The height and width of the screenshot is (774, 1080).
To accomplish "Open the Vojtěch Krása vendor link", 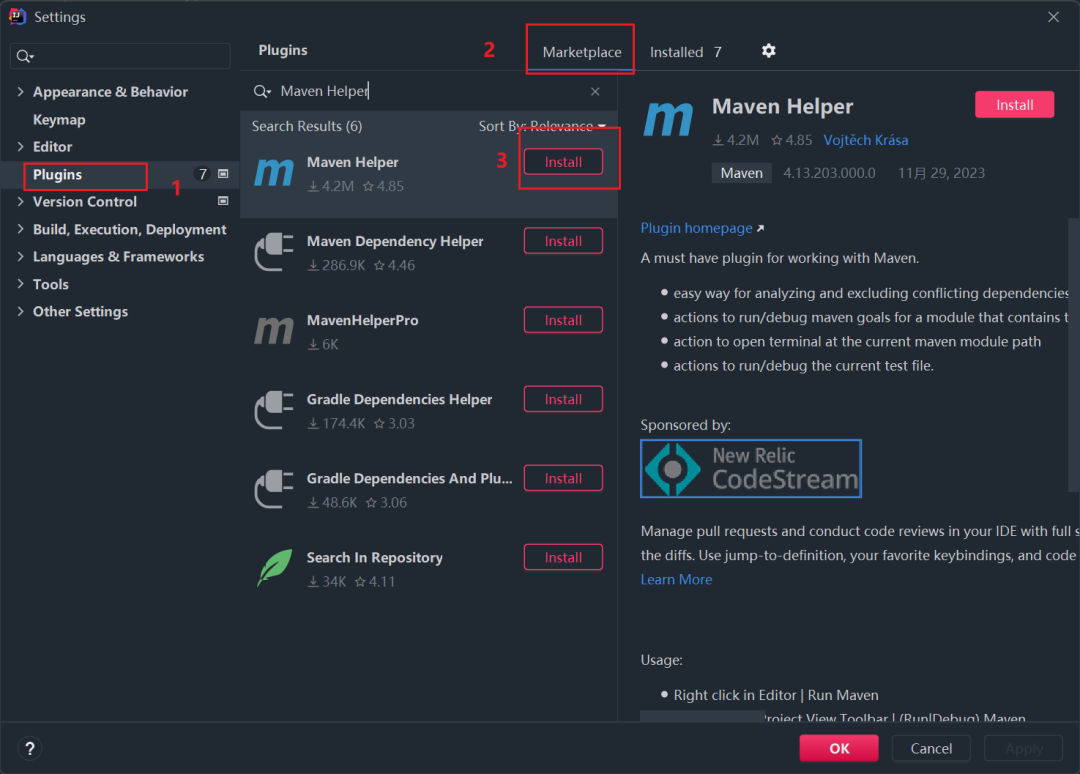I will (866, 140).
